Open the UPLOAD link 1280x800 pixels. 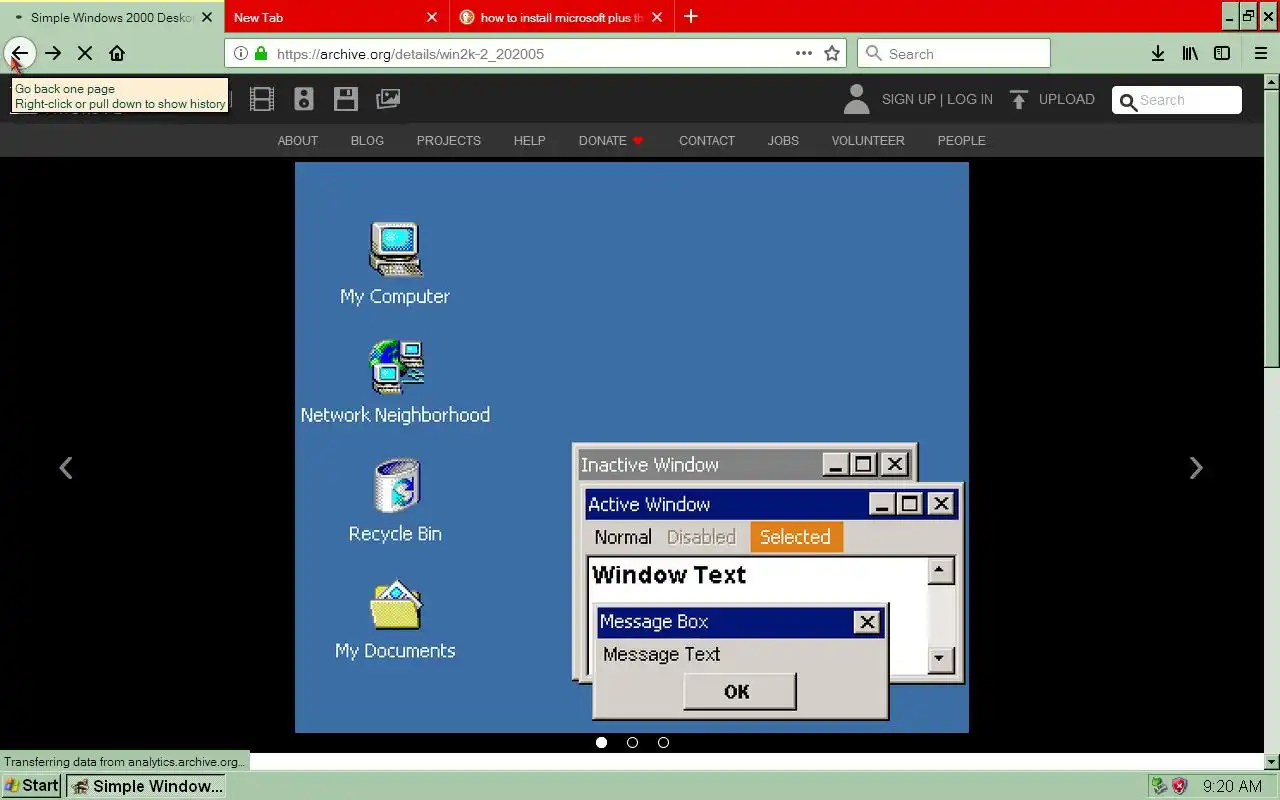pos(1067,99)
